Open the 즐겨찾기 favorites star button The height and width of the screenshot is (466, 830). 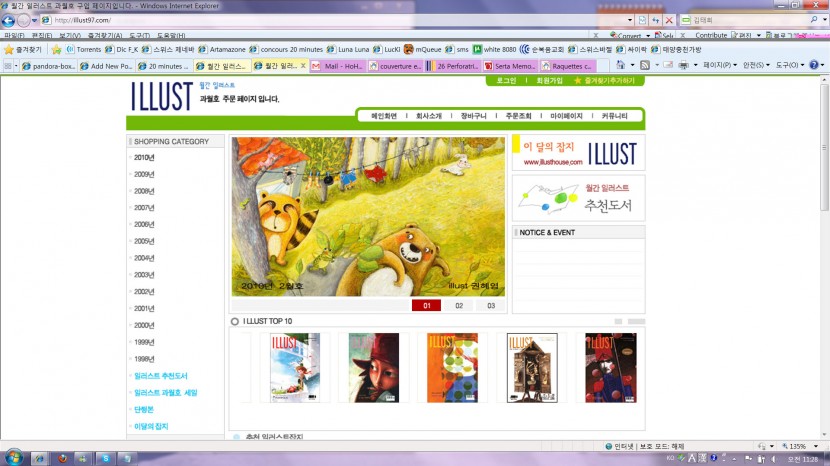(23, 49)
